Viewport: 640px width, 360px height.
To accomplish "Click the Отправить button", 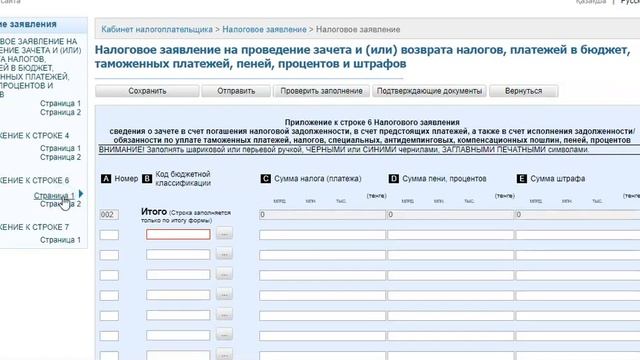I will (x=236, y=91).
